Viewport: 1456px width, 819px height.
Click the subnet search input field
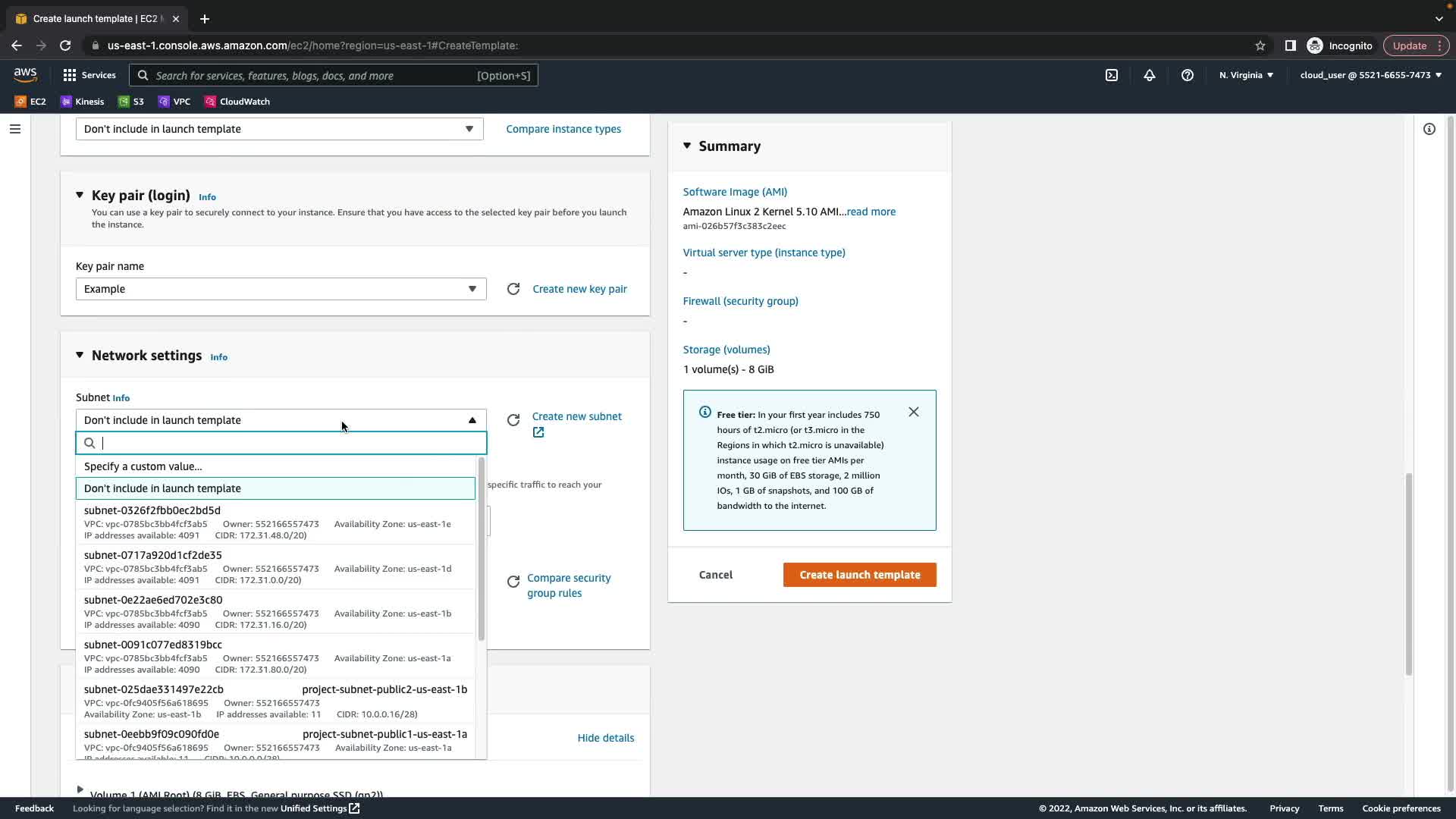[x=288, y=443]
